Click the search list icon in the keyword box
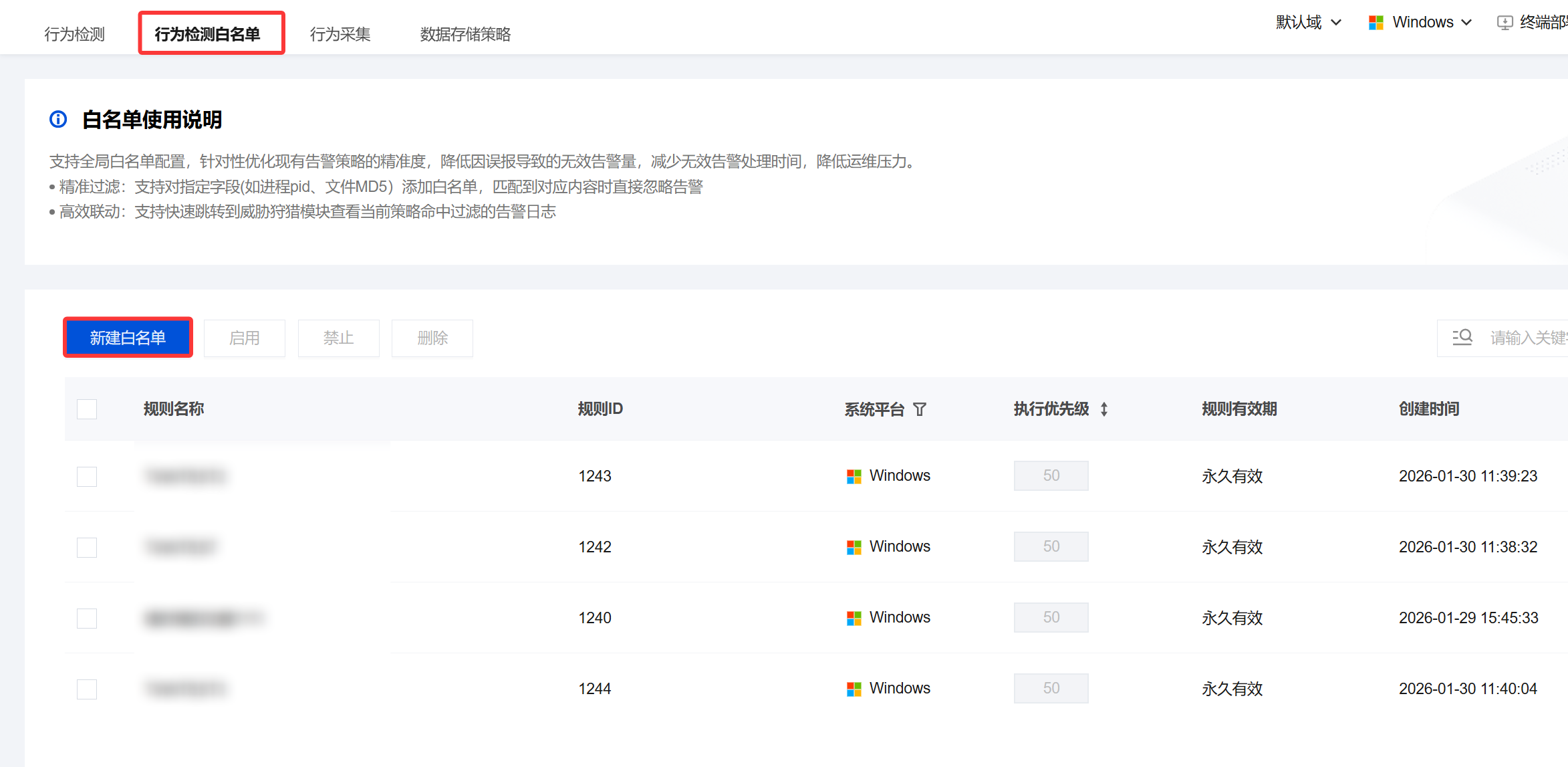The image size is (1568, 767). click(x=1462, y=338)
